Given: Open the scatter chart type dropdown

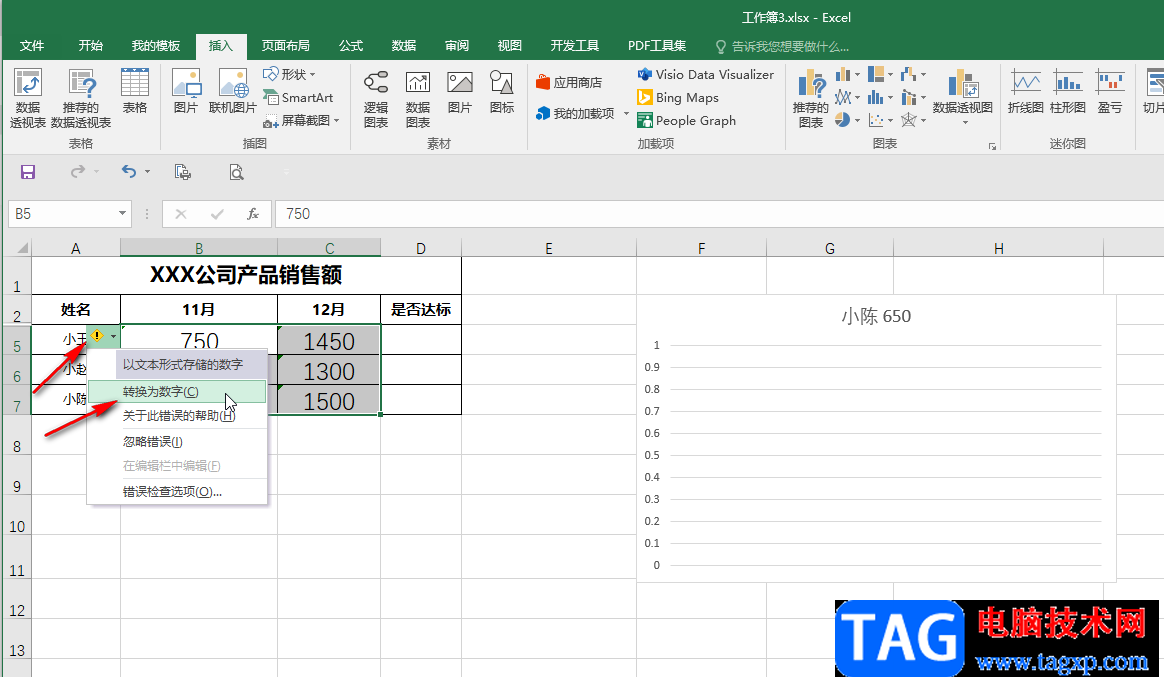Looking at the screenshot, I should point(880,120).
